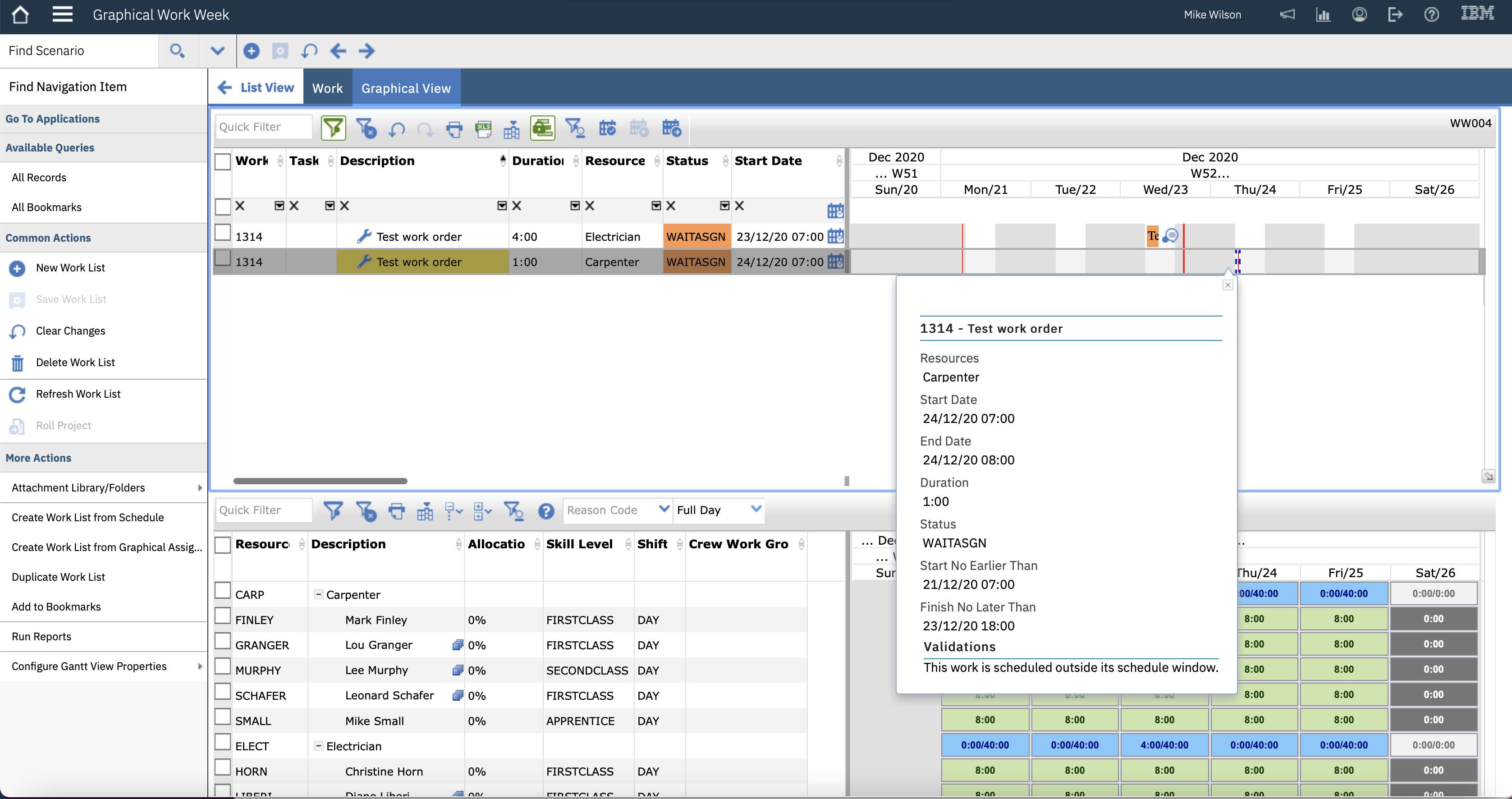Viewport: 1512px width, 799px height.
Task: Click the print icon above the work list
Action: tap(454, 128)
